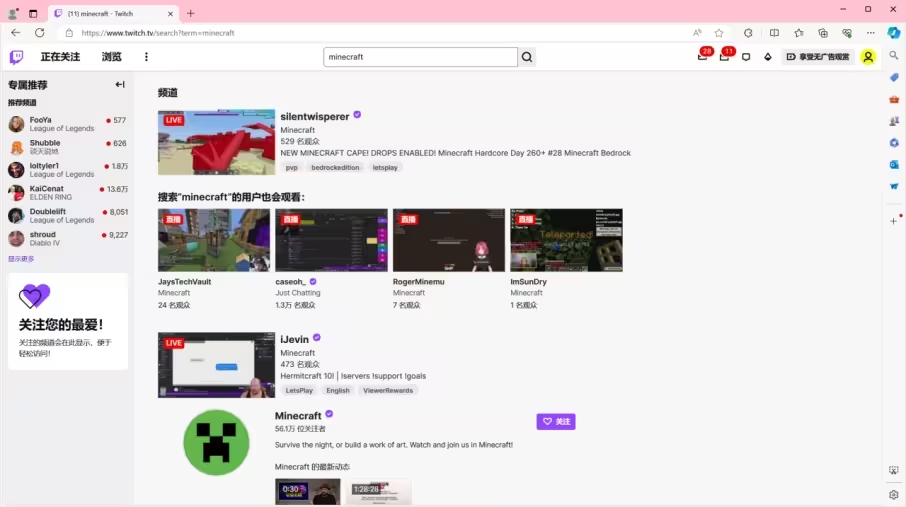Open the Copilot sidebar icon
This screenshot has width=906, height=507.
point(894,33)
